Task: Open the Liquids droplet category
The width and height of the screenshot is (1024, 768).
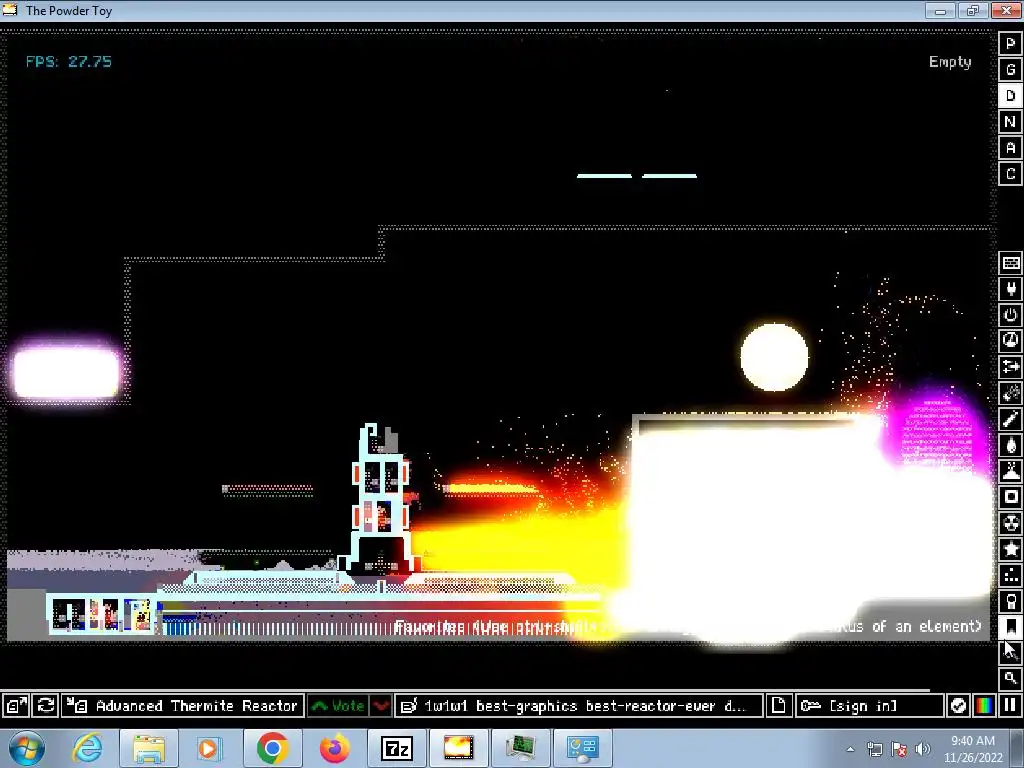Action: point(1011,445)
